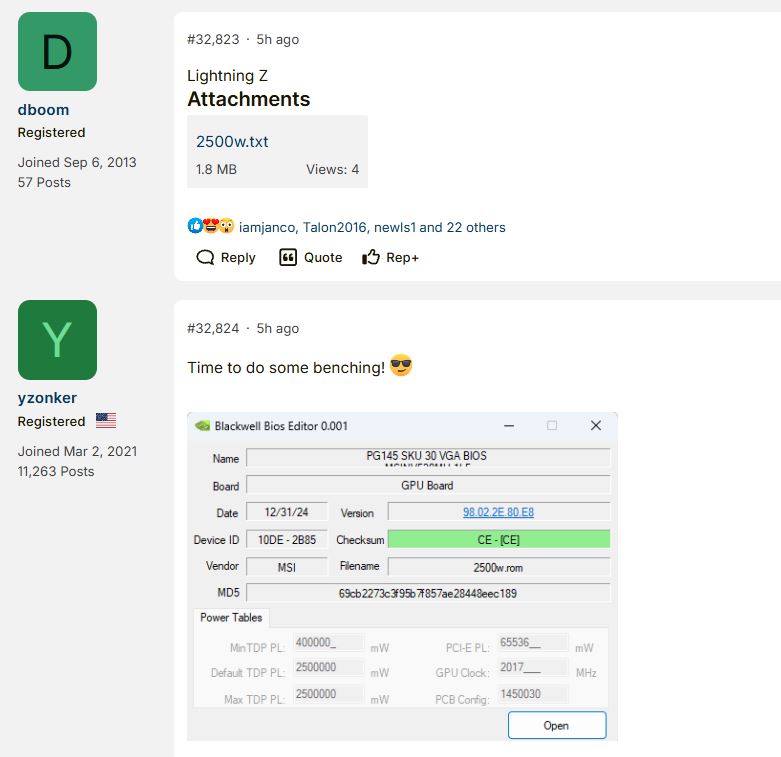Open post number #32,824 permalink
The image size is (781, 757).
[213, 328]
